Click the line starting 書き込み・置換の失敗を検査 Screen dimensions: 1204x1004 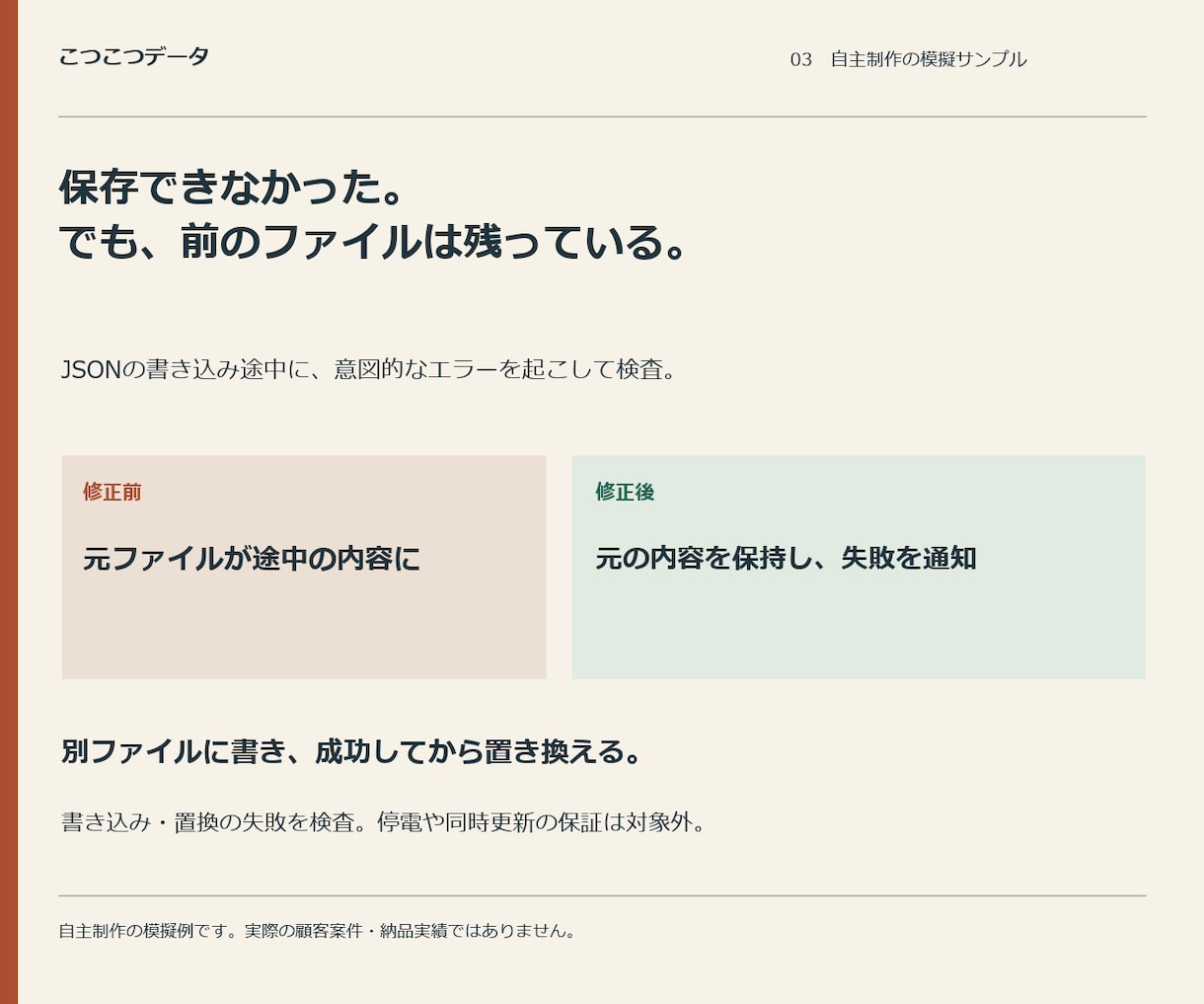[x=384, y=821]
